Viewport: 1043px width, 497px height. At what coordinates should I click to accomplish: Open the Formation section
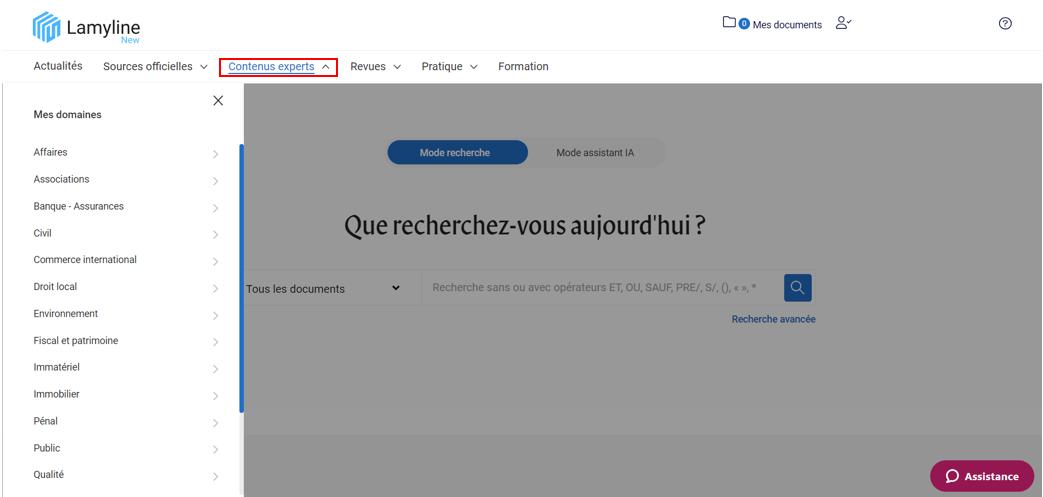(523, 67)
